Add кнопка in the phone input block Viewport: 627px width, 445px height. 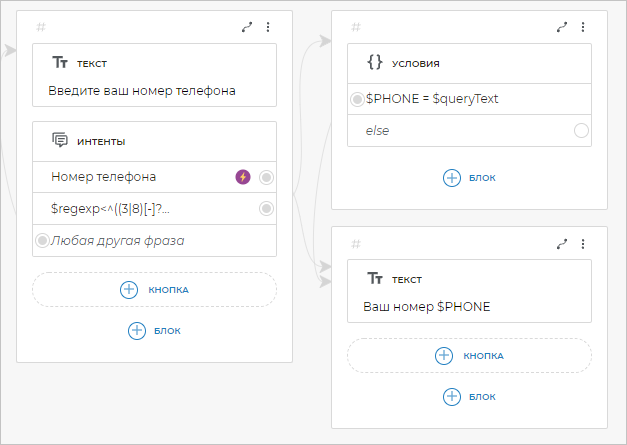[154, 289]
